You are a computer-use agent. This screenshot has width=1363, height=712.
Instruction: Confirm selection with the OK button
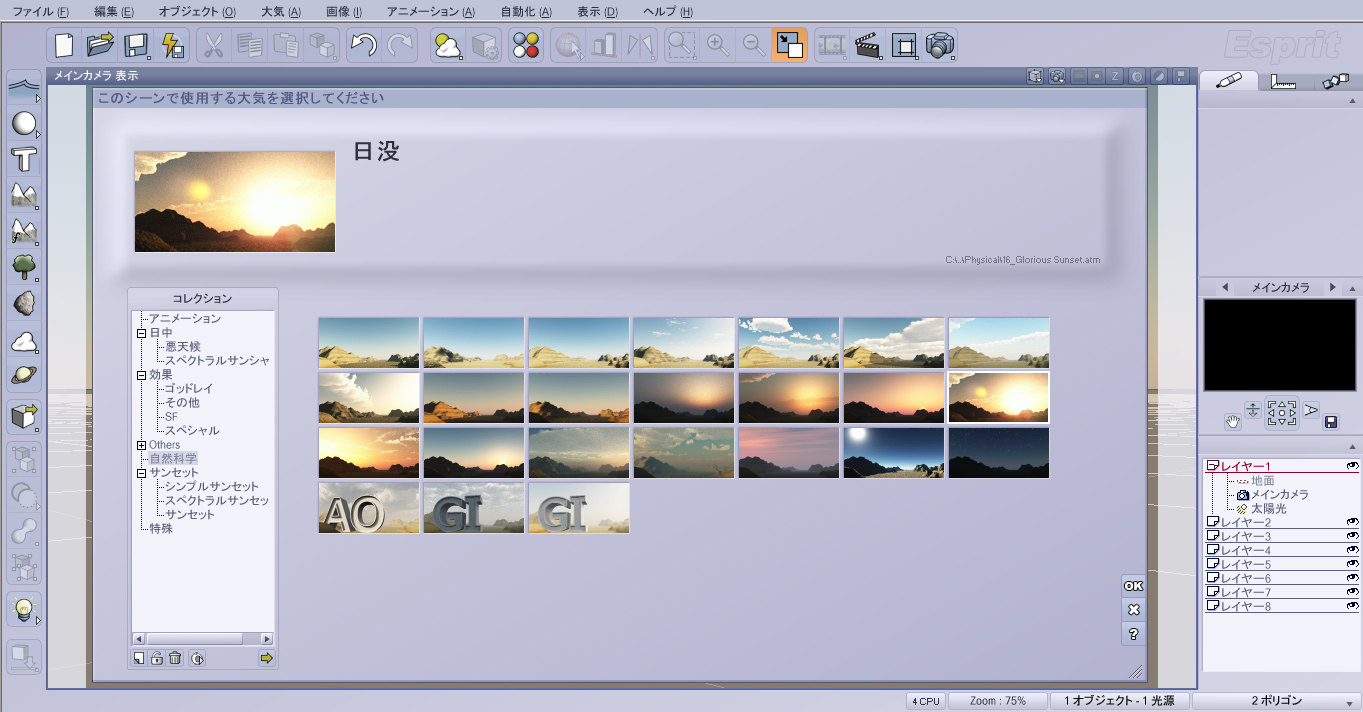click(x=1133, y=586)
